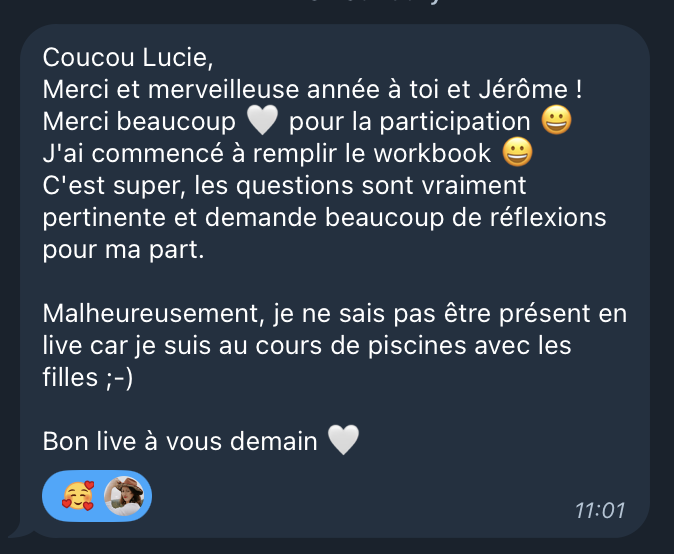The height and width of the screenshot is (554, 674).
Task: Click the 11:01 message timestamp
Action: 600,511
